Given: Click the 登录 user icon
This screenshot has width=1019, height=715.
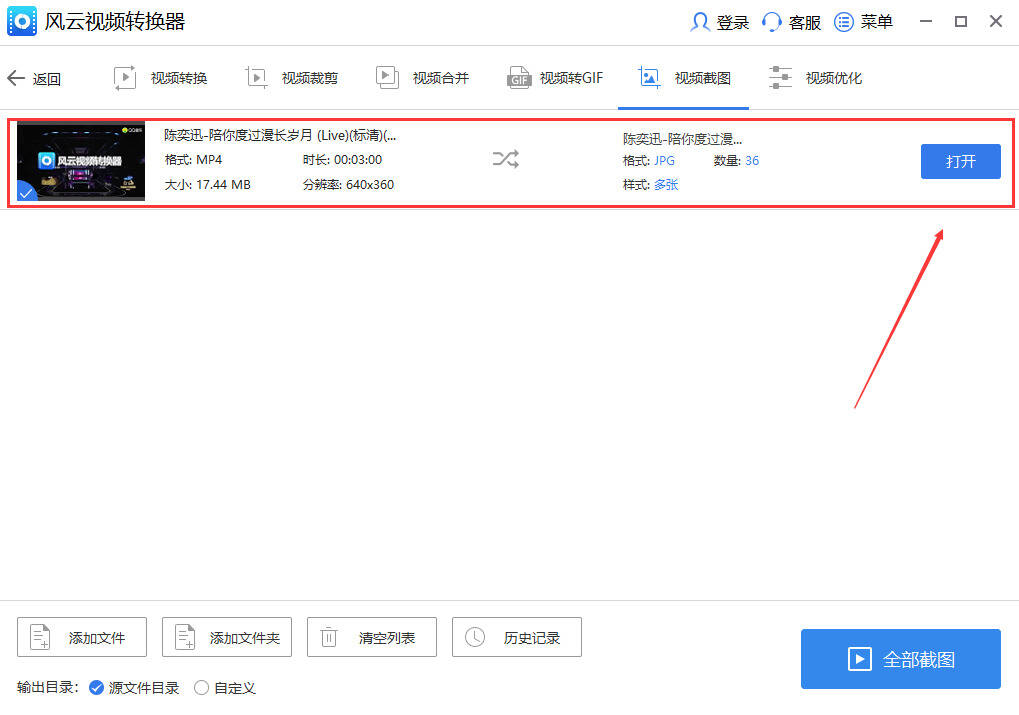Looking at the screenshot, I should 699,22.
